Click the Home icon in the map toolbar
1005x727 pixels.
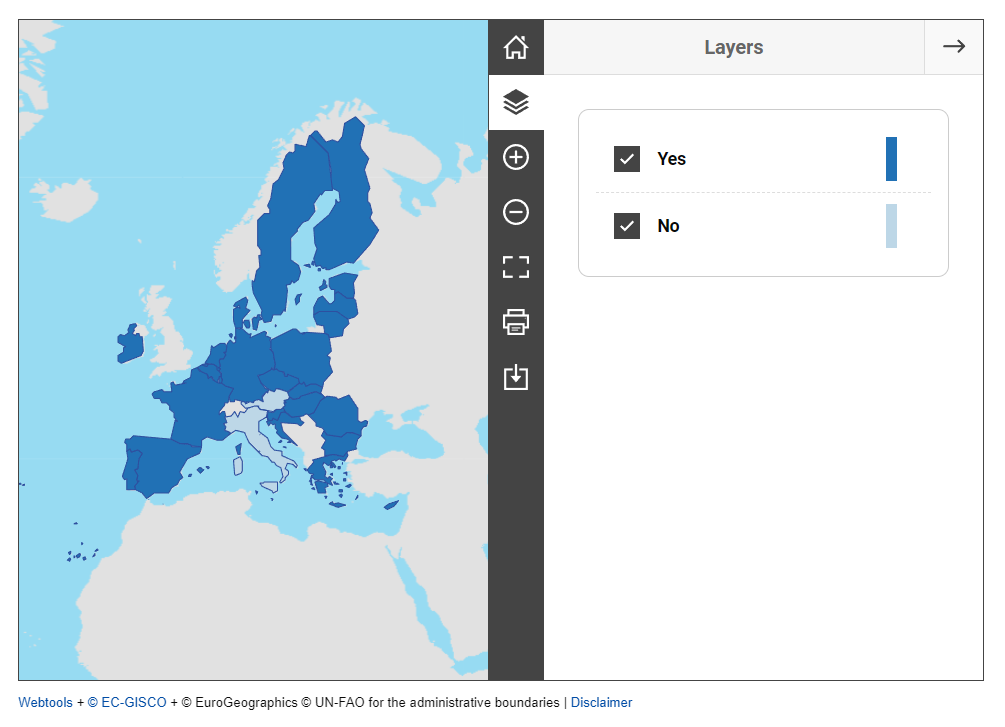pyautogui.click(x=516, y=47)
